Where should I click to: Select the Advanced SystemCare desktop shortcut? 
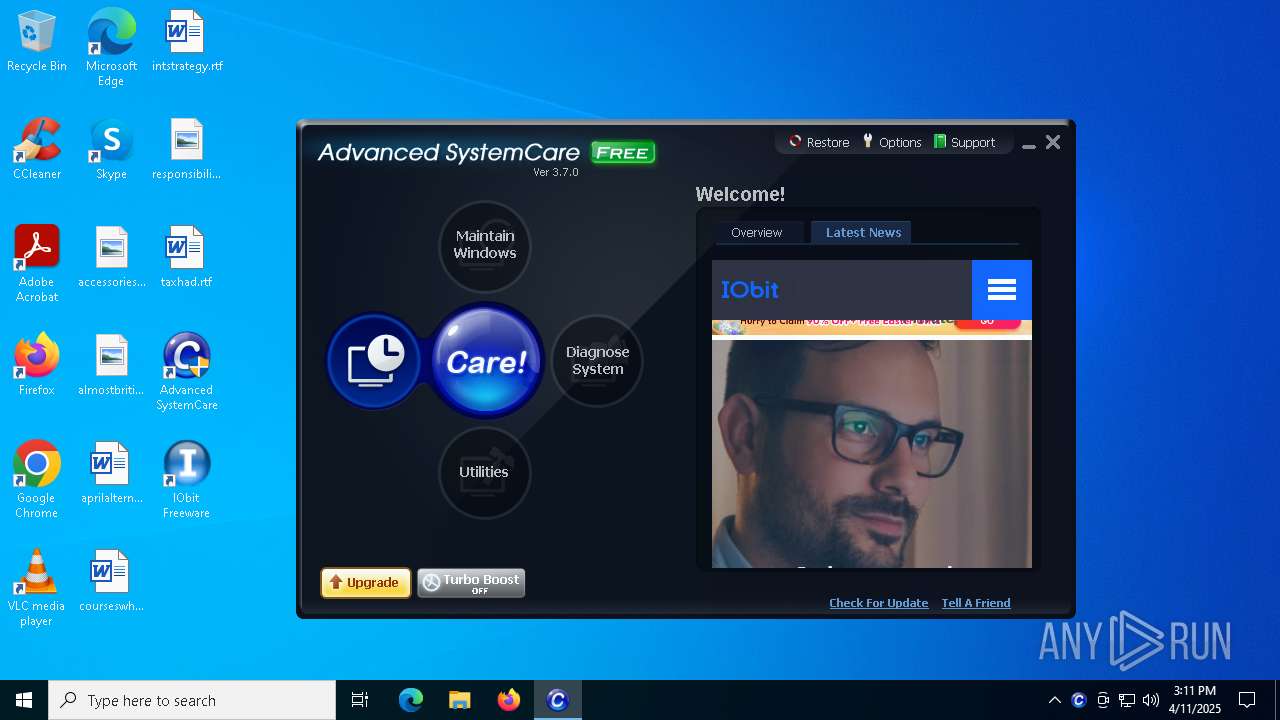(x=187, y=372)
